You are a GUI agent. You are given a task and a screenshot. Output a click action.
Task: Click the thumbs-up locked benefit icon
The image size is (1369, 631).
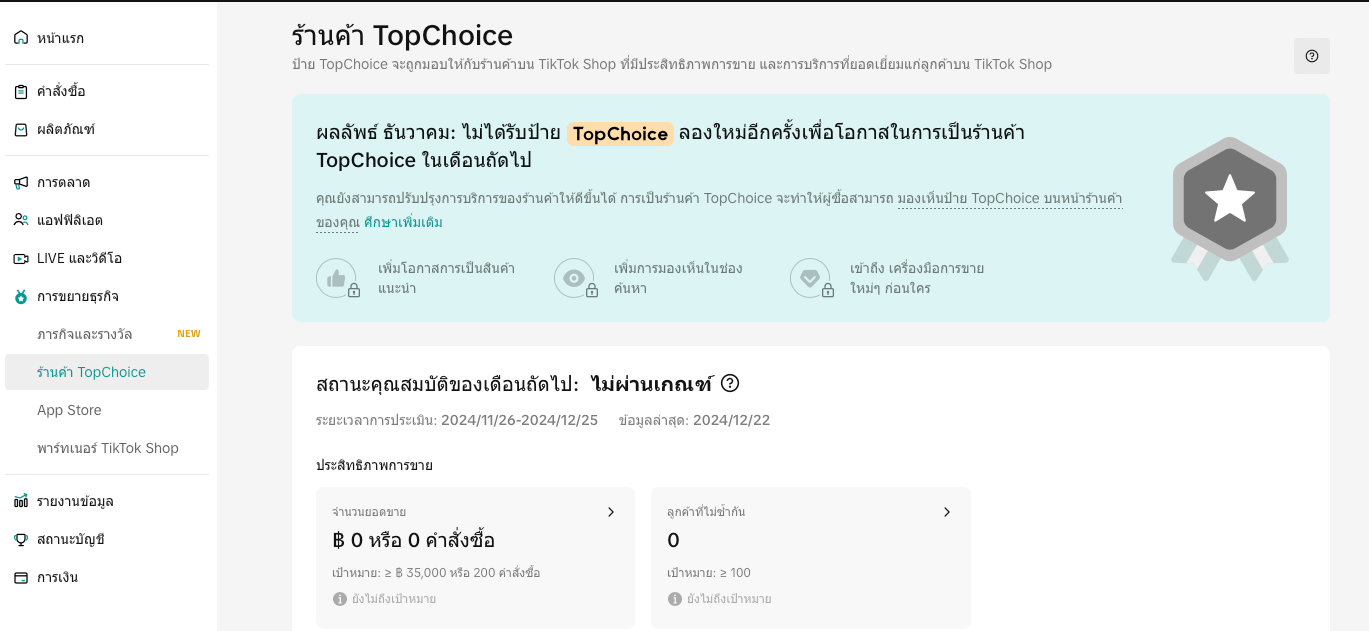click(337, 278)
